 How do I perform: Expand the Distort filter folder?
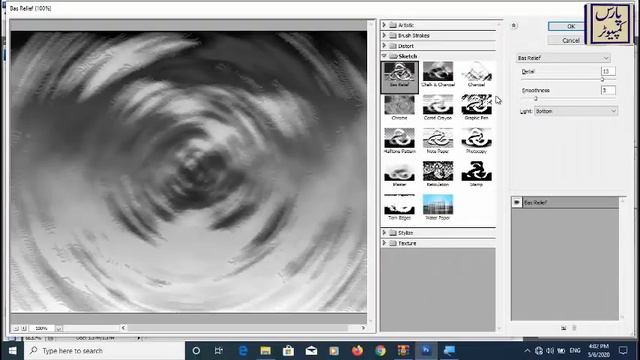point(384,46)
